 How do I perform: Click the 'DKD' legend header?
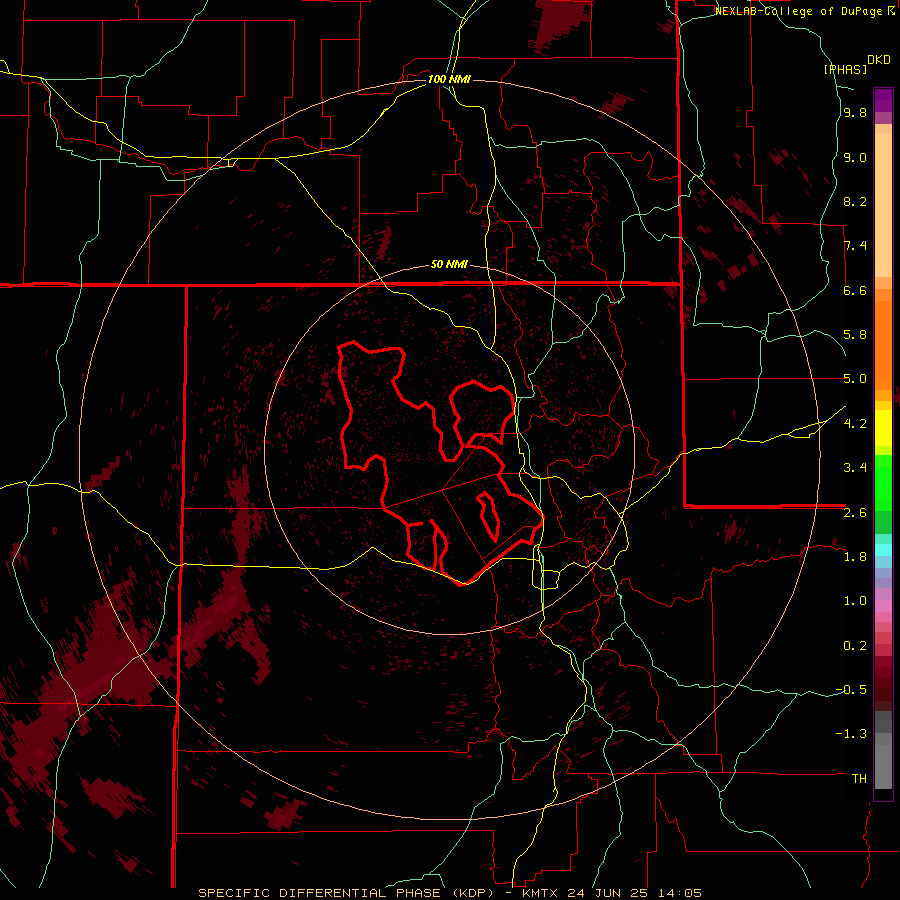coord(879,60)
